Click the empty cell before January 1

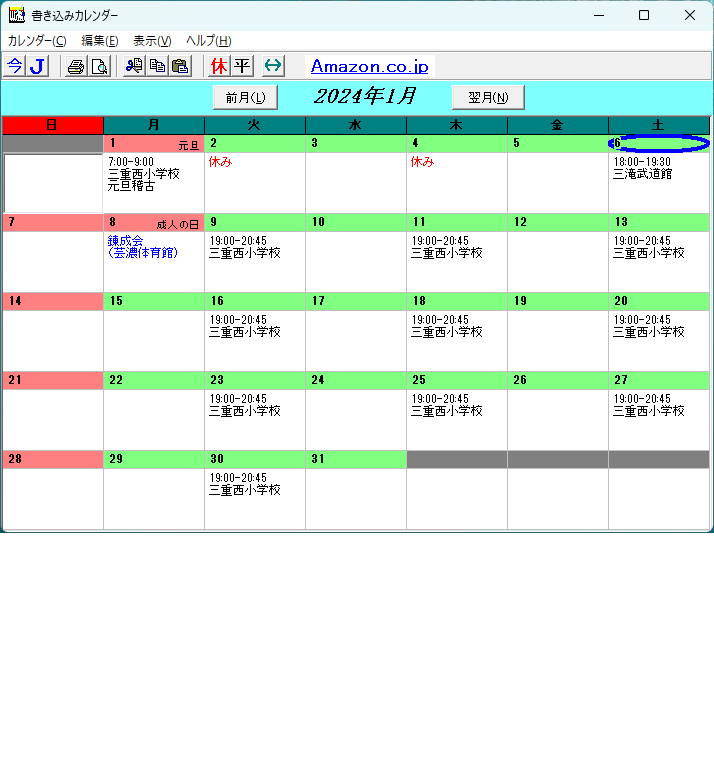pyautogui.click(x=52, y=183)
